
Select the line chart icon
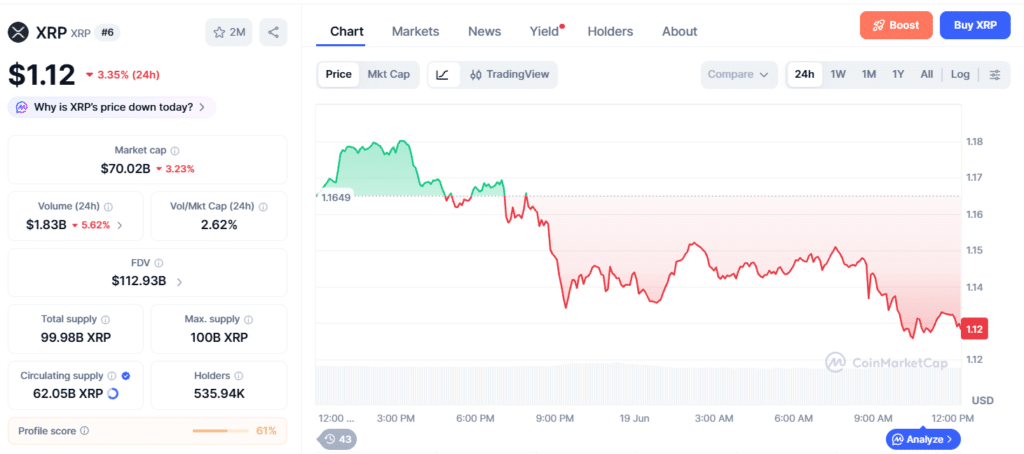pyautogui.click(x=443, y=74)
